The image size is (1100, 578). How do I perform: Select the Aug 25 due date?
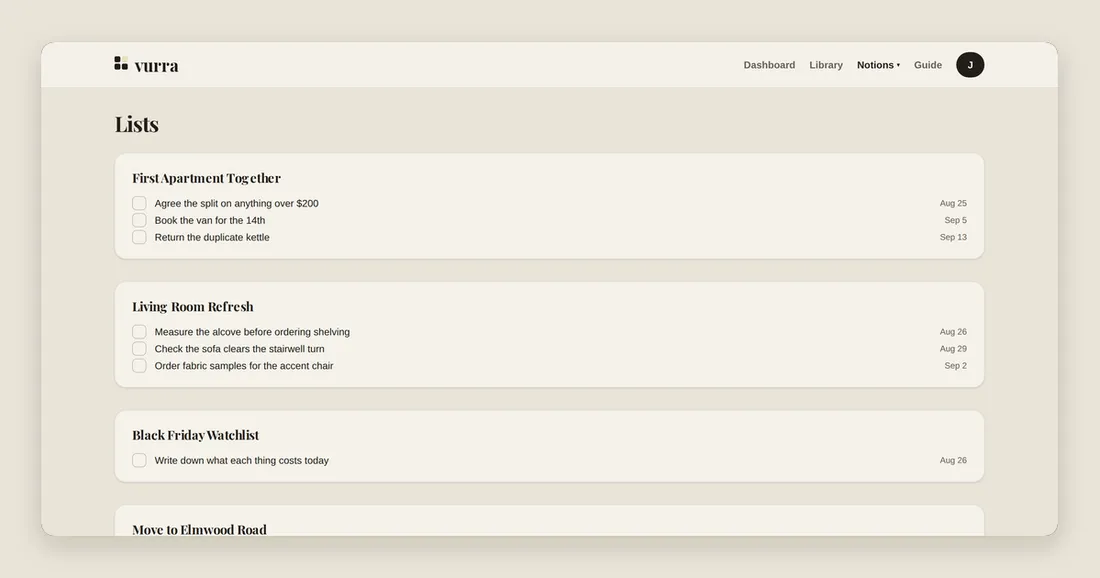[953, 203]
